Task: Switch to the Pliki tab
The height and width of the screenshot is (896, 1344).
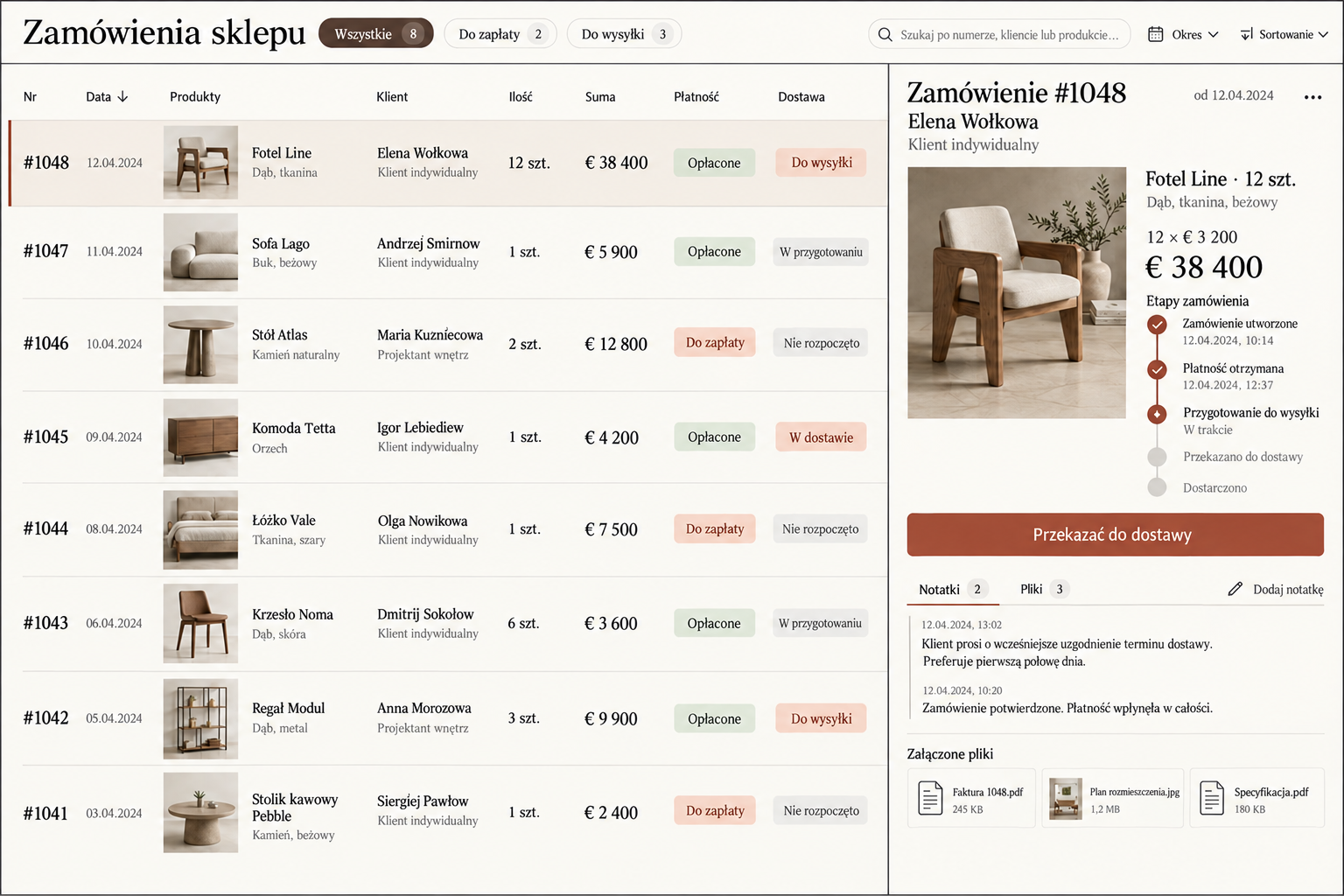Action: point(1044,589)
